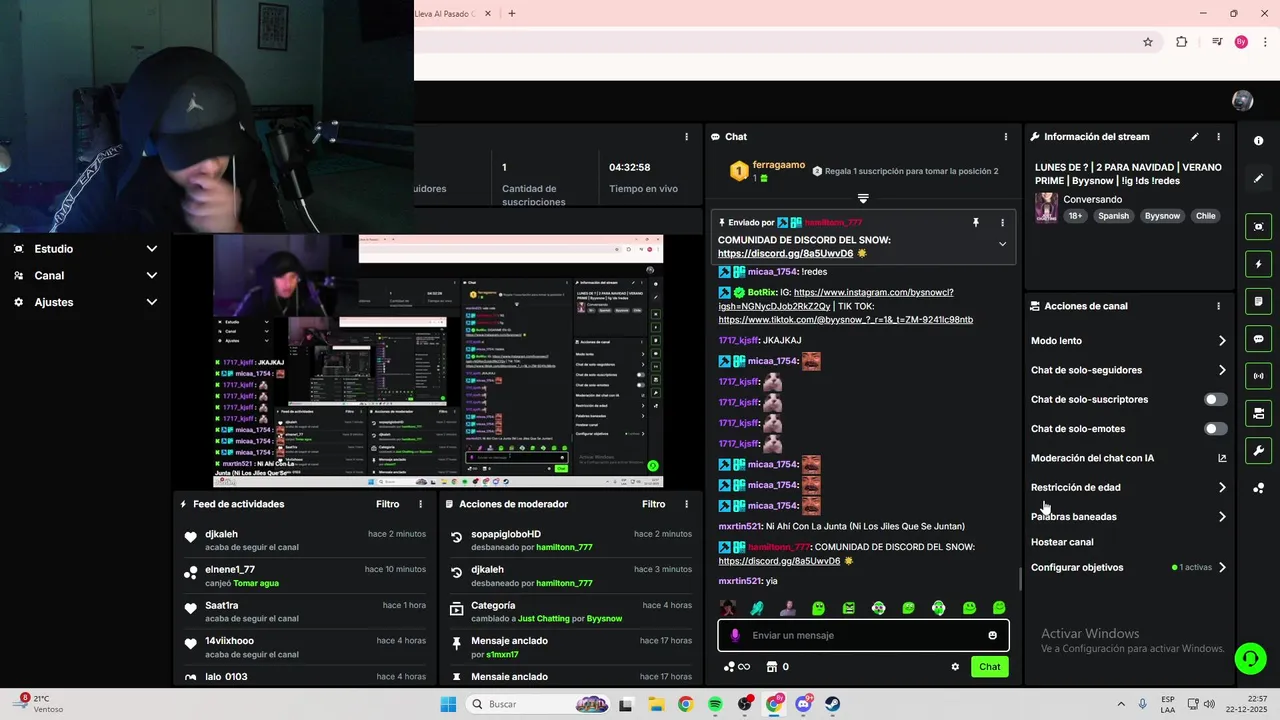Viewport: 1280px width, 720px height.
Task: Open the browser extensions puzzle icon
Action: (x=1181, y=42)
